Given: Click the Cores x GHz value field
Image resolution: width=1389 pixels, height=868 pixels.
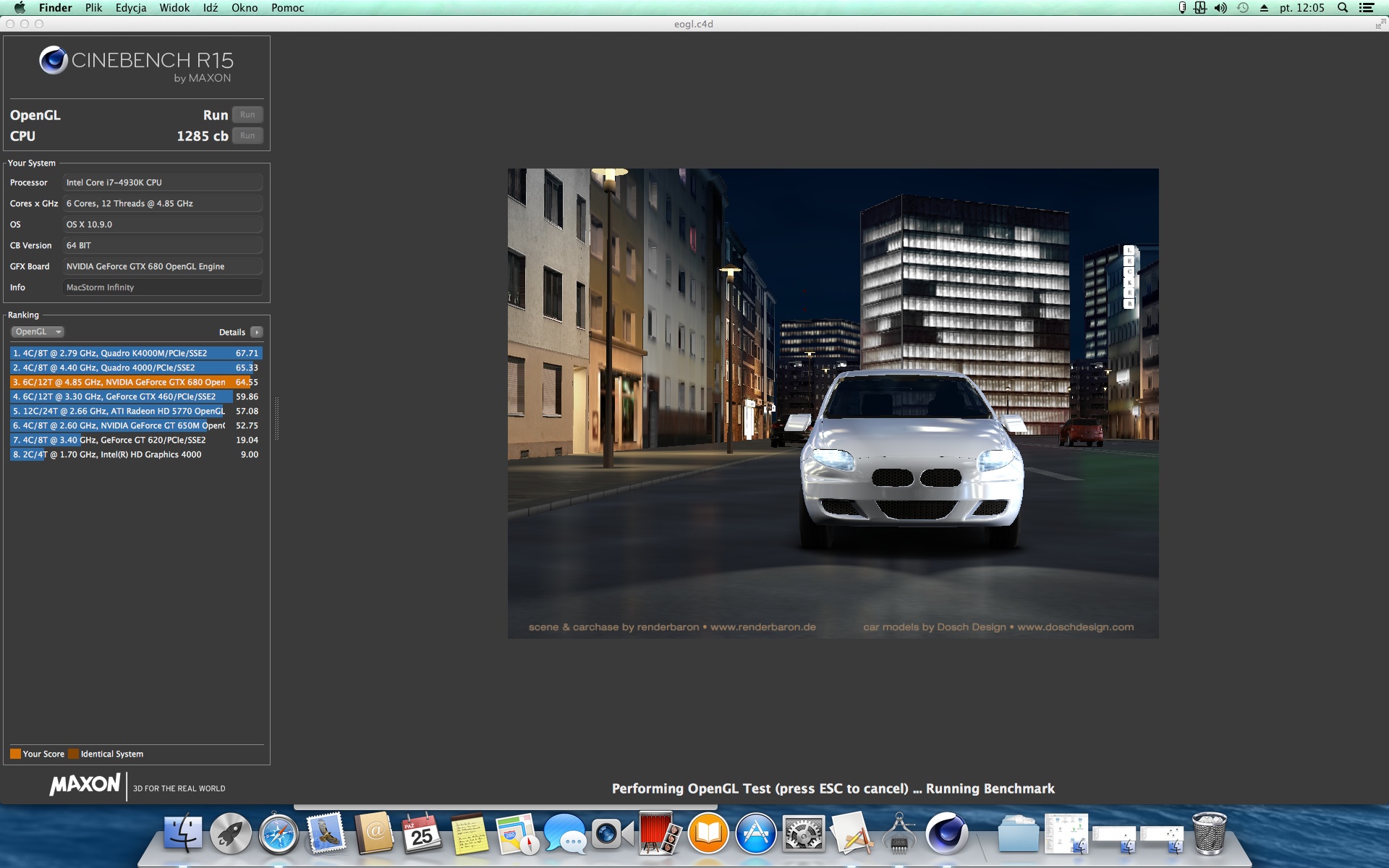Looking at the screenshot, I should point(163,203).
